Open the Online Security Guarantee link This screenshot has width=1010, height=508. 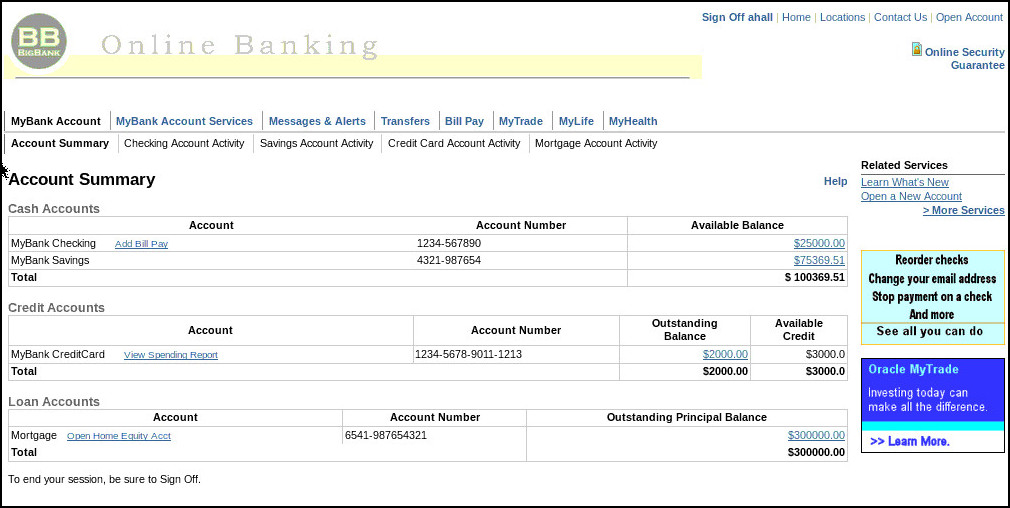(964, 59)
